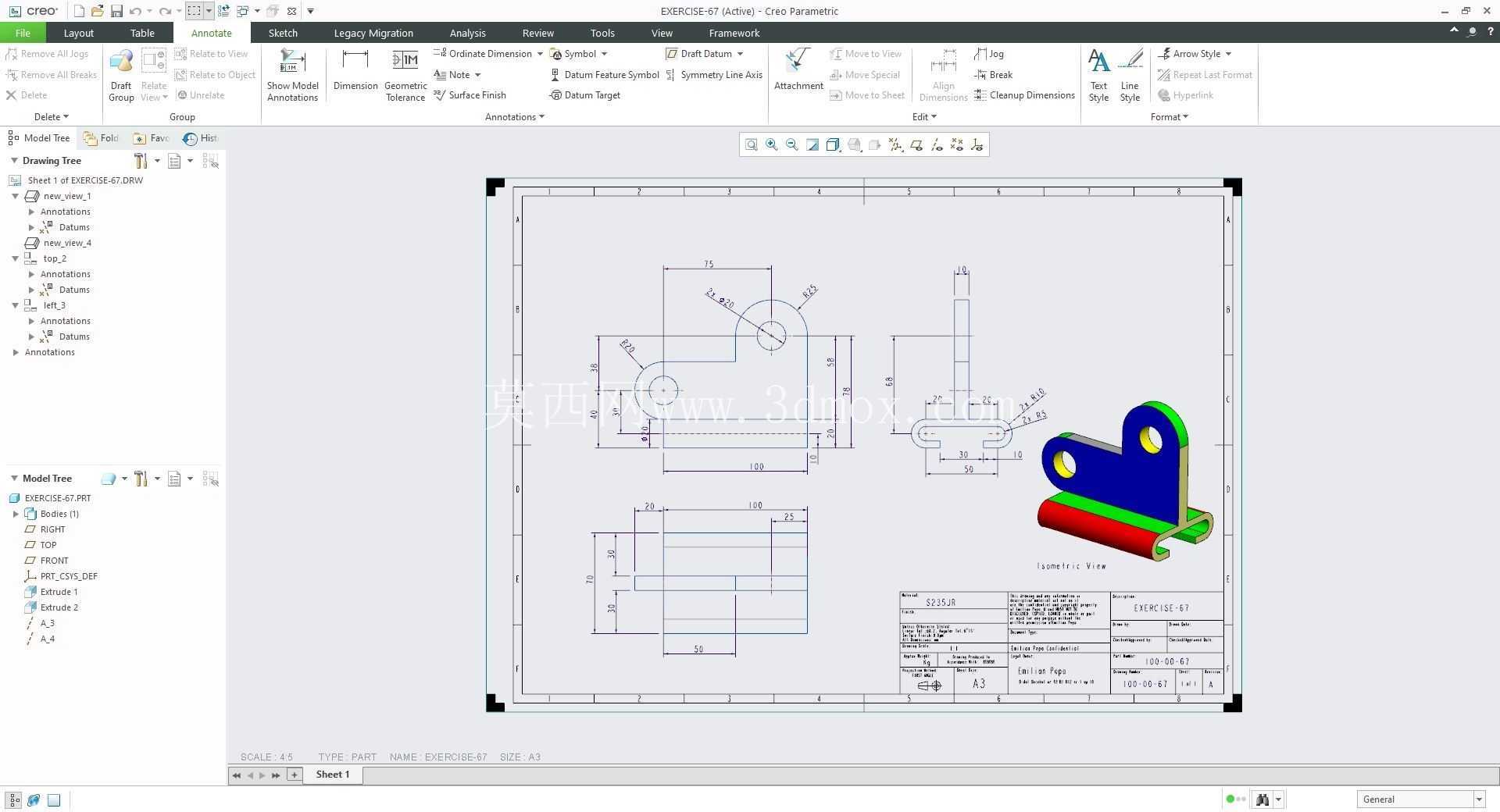
Task: Click the Repaint icon in graphics toolbar
Action: tap(812, 145)
